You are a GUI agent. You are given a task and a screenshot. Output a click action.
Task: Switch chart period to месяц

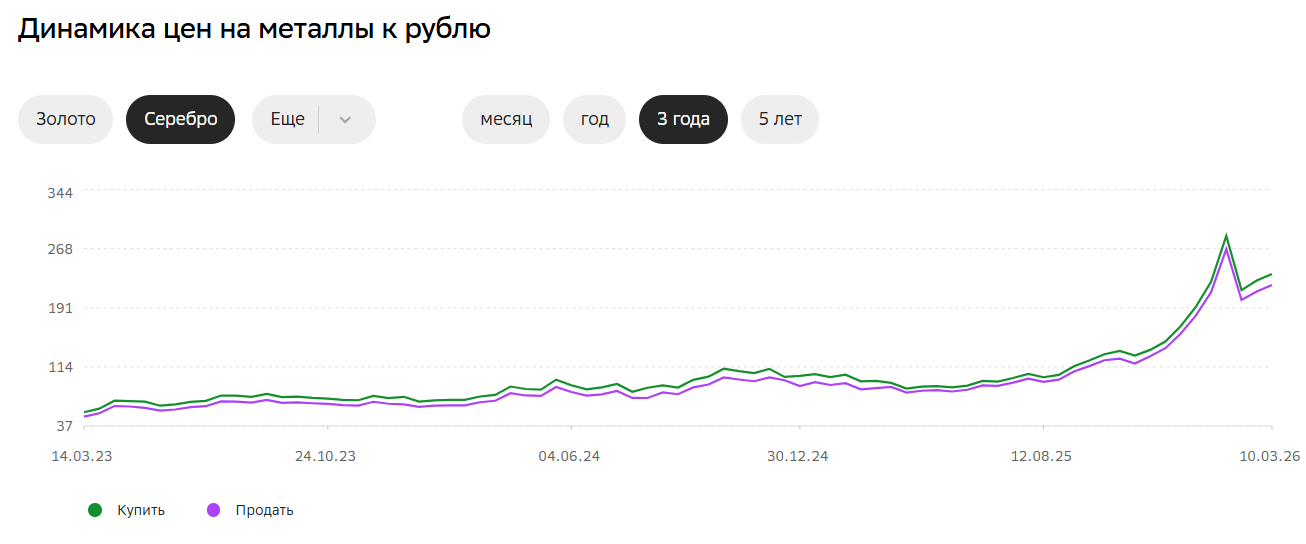506,119
